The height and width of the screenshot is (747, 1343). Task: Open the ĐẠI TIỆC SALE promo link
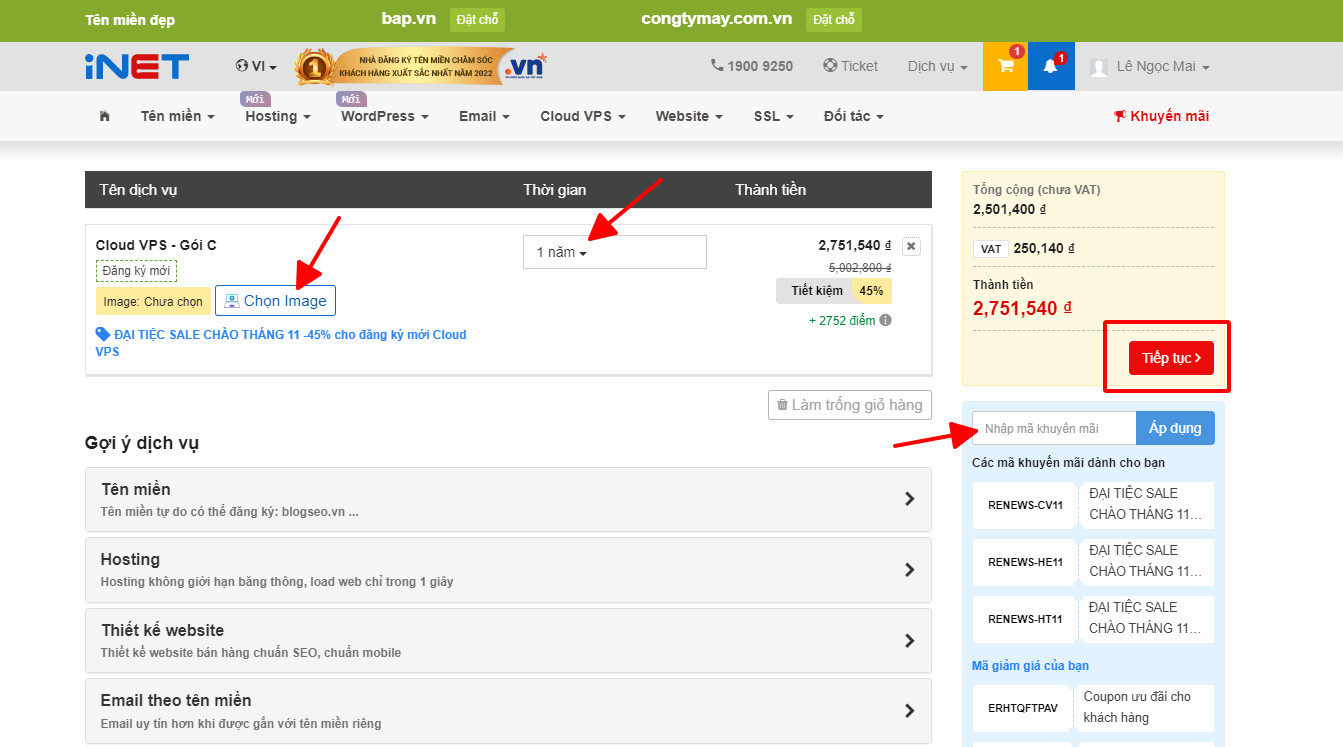(x=281, y=343)
